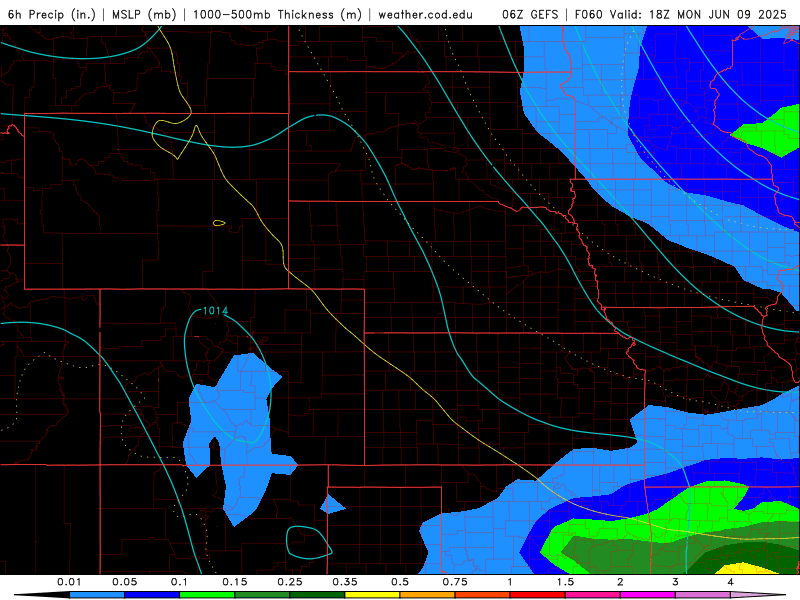Click the '1.5' legend value
The height and width of the screenshot is (600, 800).
click(565, 582)
